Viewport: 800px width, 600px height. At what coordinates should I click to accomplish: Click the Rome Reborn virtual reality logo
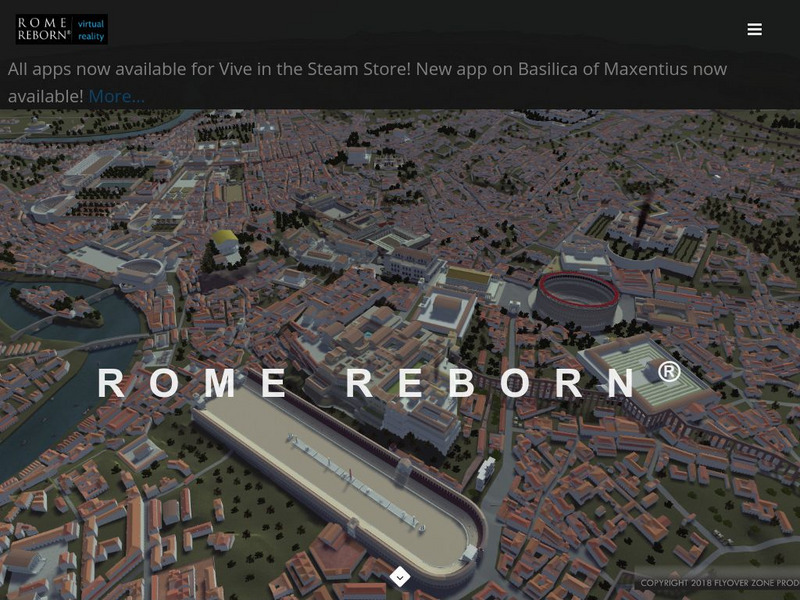click(x=61, y=29)
